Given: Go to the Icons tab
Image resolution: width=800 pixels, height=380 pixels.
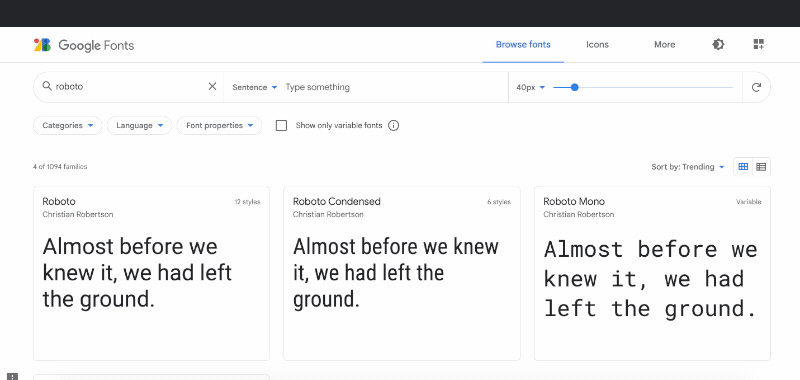Looking at the screenshot, I should click(x=597, y=44).
